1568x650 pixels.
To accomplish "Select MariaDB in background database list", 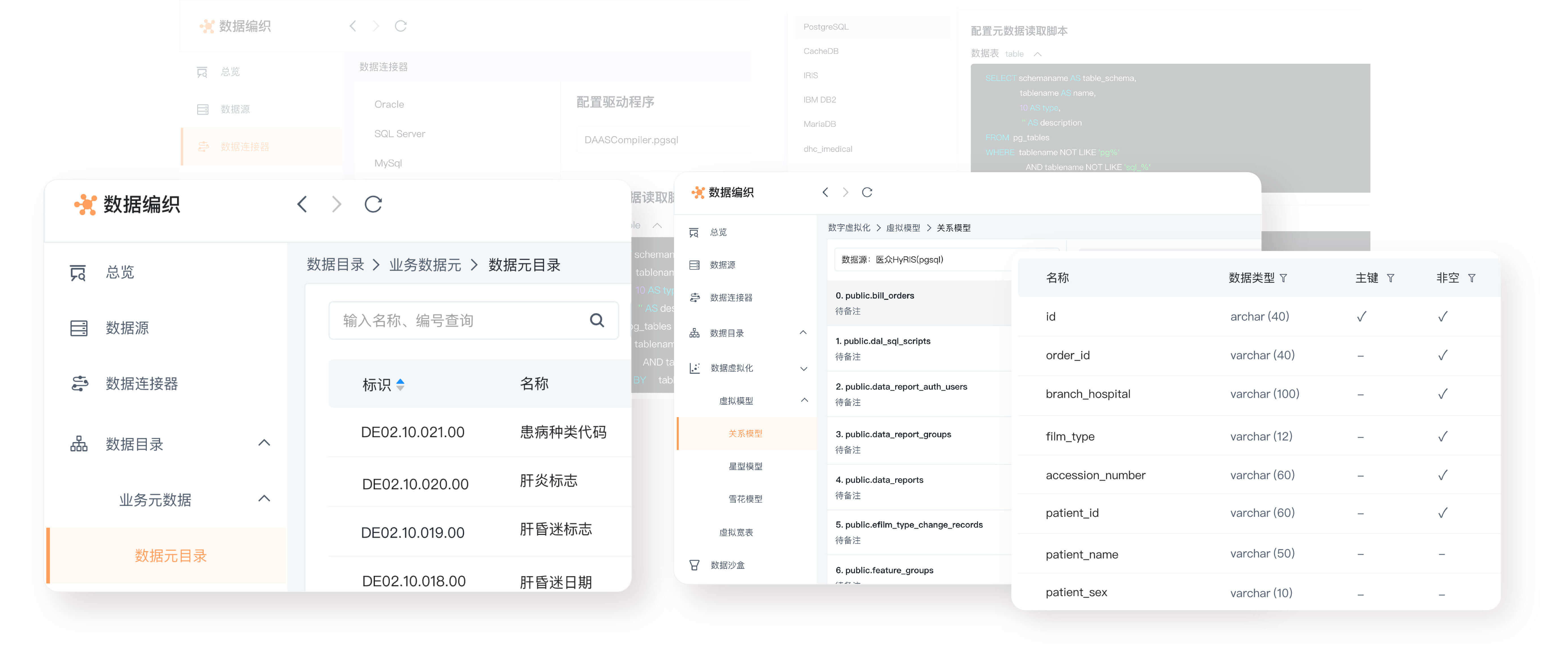I will coord(819,124).
